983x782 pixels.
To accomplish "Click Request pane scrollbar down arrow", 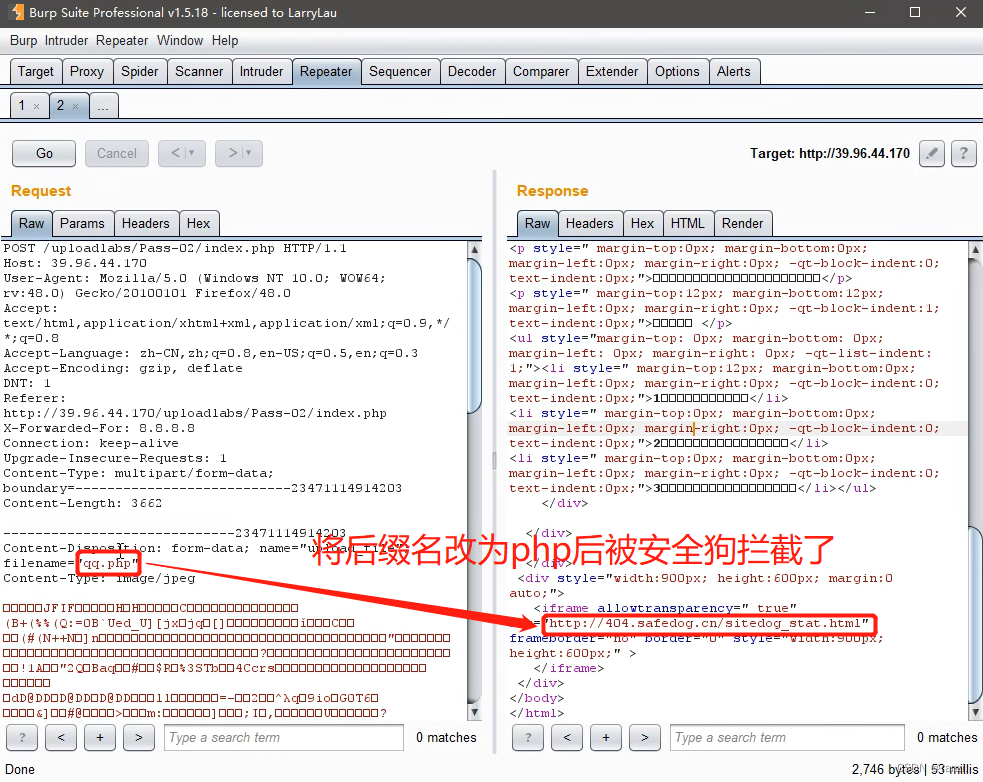I will tap(475, 712).
